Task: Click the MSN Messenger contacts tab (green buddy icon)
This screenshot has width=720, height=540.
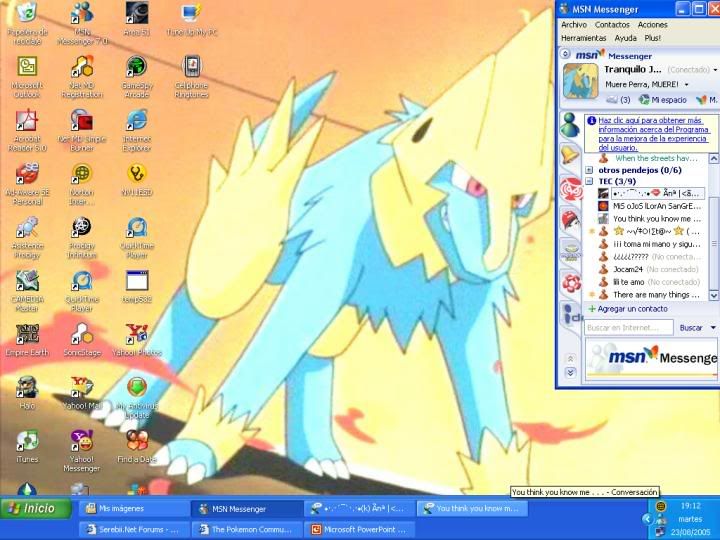Action: tap(570, 124)
